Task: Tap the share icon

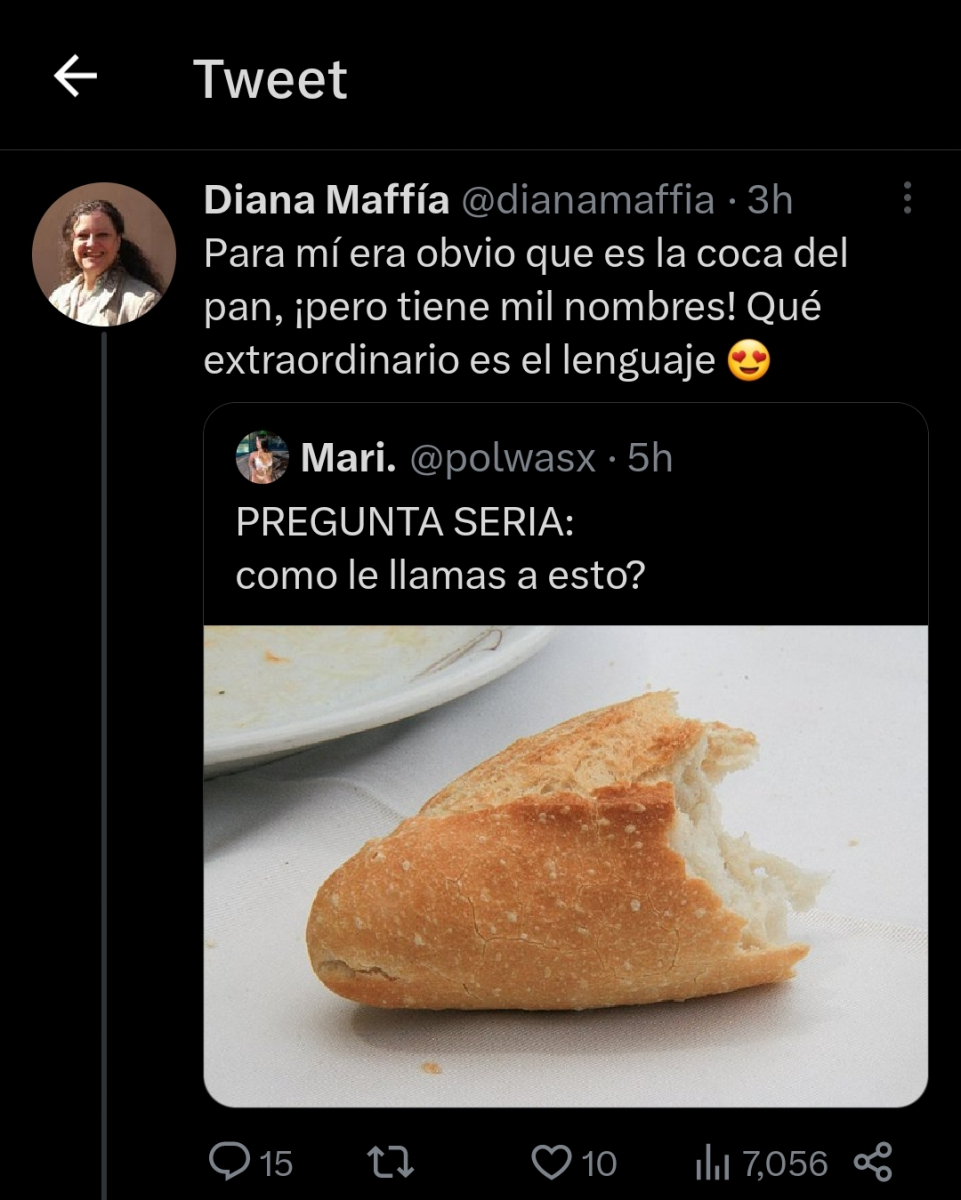Action: point(872,1162)
